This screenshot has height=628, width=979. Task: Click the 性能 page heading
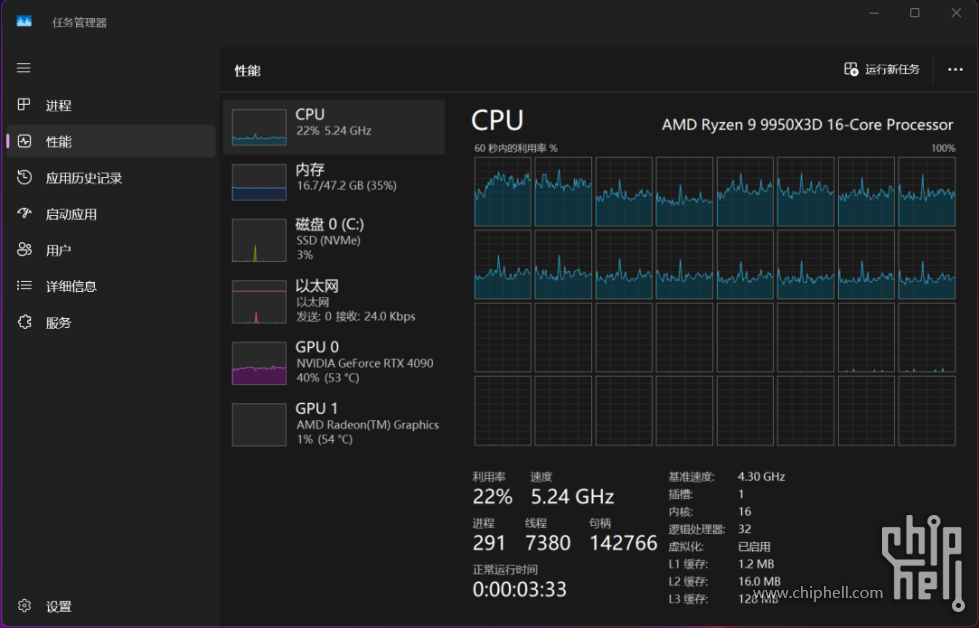(247, 71)
